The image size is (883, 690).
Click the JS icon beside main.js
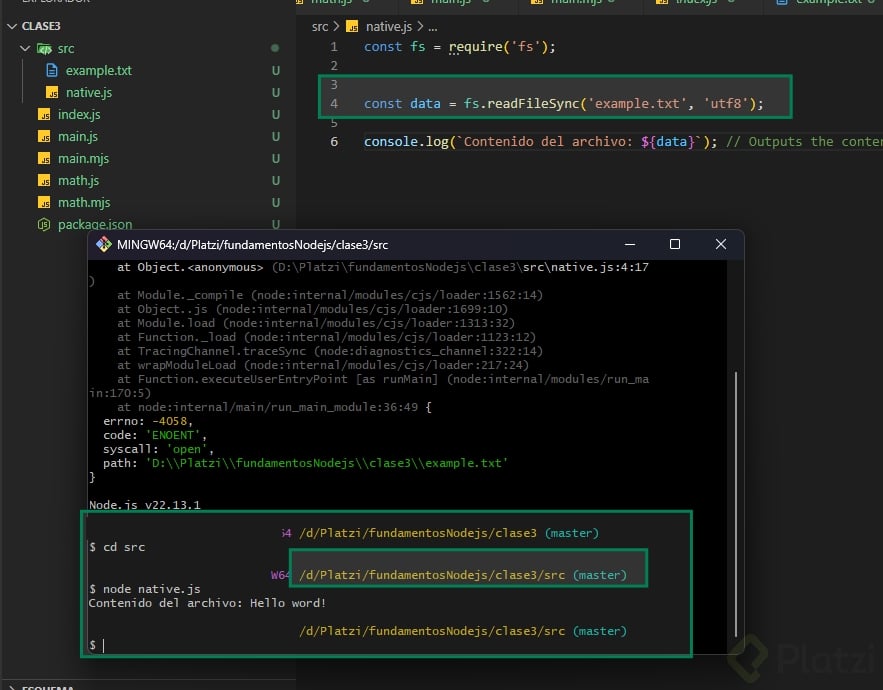coord(44,137)
